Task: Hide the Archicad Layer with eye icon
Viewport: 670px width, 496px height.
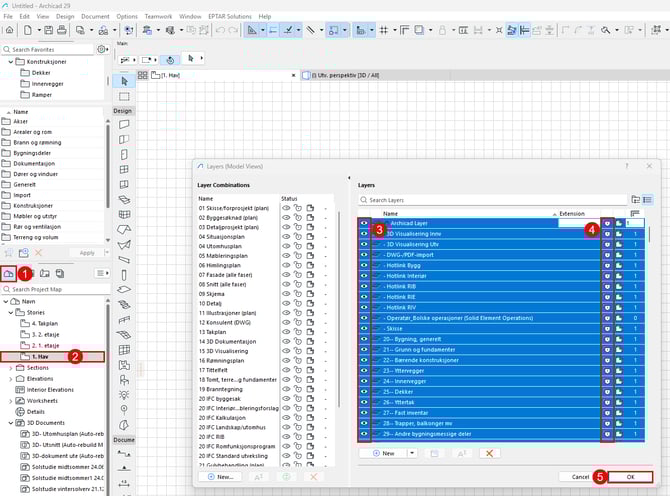Action: [364, 224]
